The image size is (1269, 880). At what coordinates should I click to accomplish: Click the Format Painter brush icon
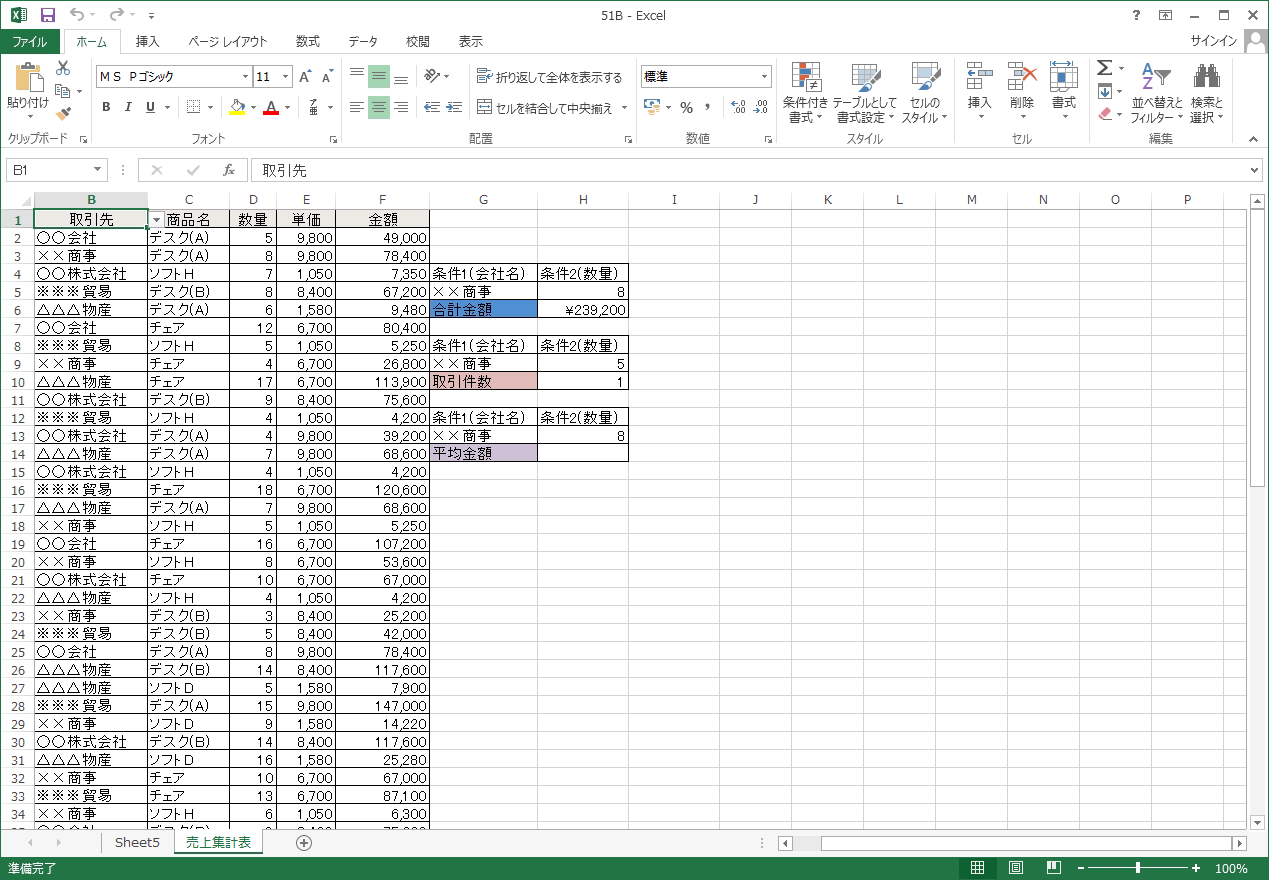coord(63,114)
